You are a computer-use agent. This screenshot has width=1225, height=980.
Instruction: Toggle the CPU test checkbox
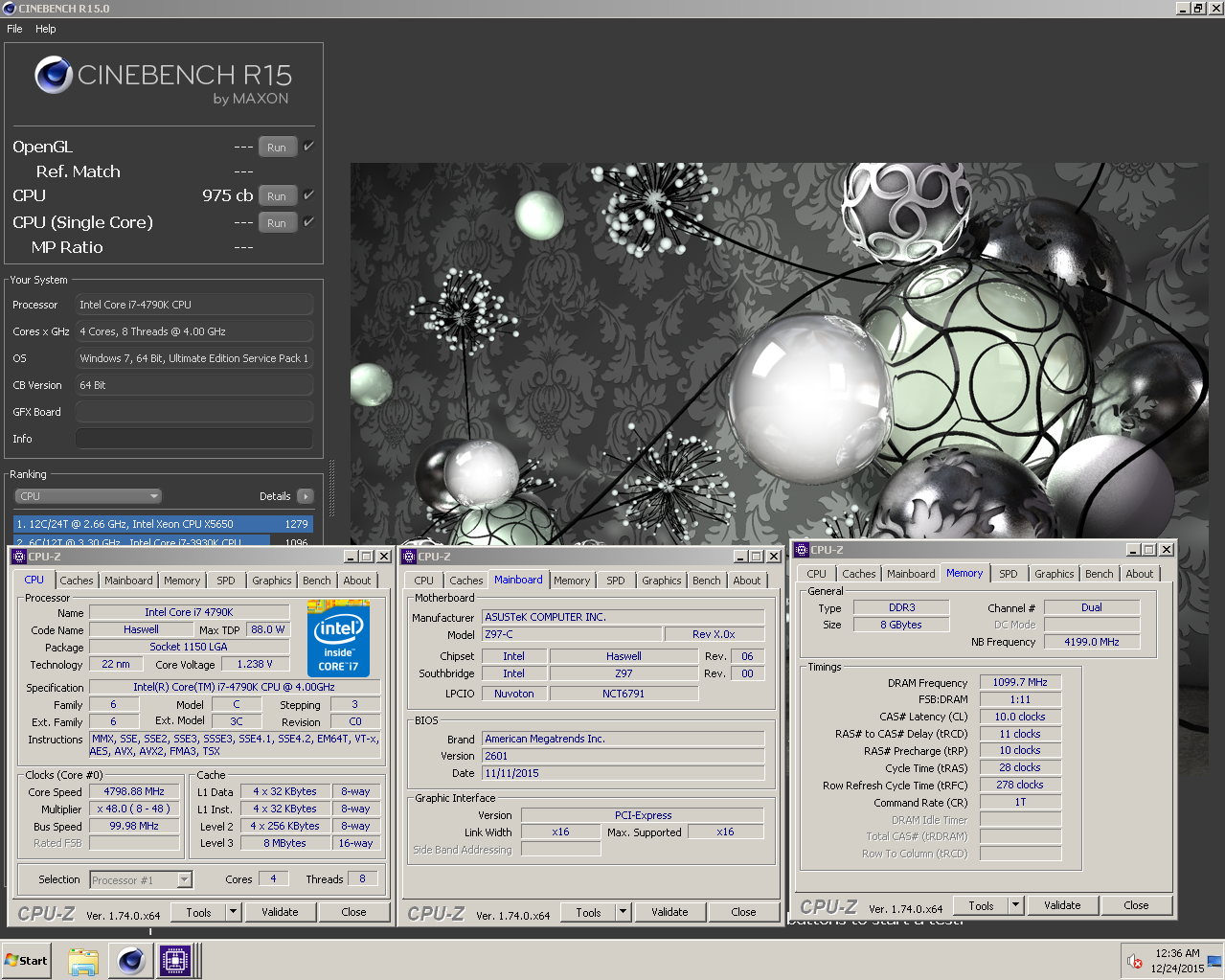pyautogui.click(x=308, y=194)
